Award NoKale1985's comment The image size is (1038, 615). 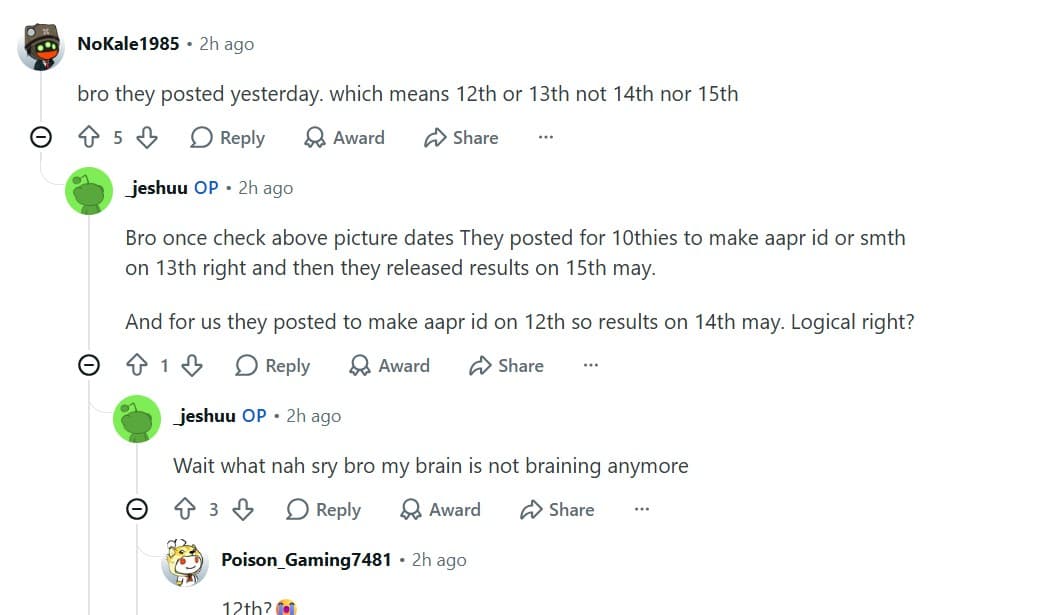click(344, 138)
